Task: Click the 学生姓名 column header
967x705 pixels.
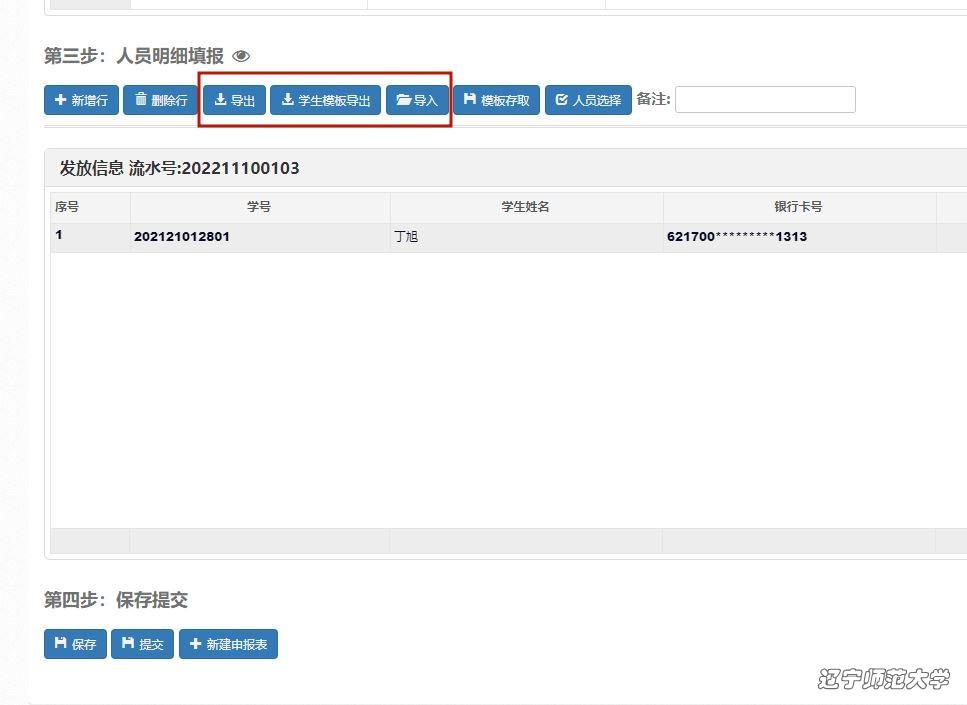Action: [x=525, y=207]
